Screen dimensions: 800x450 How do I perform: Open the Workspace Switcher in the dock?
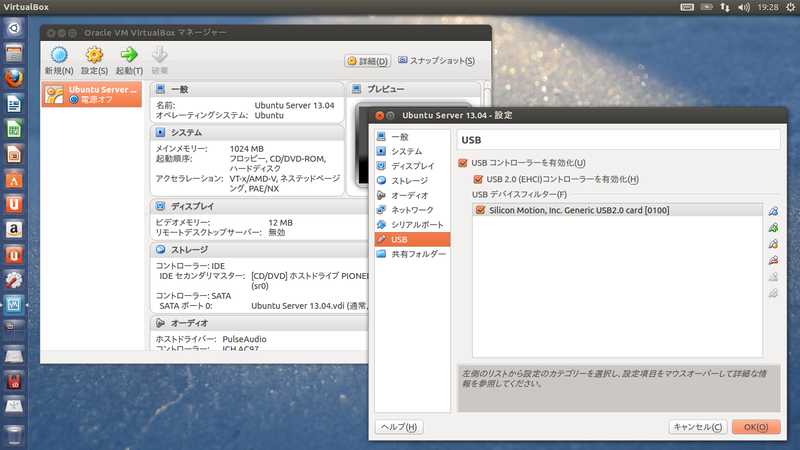pos(14,330)
